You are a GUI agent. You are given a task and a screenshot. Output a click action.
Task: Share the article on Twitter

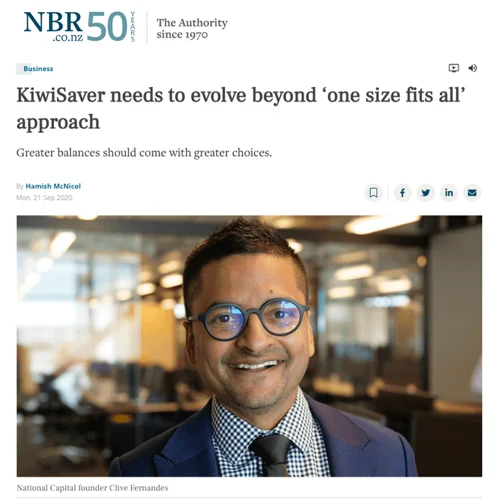pos(426,193)
